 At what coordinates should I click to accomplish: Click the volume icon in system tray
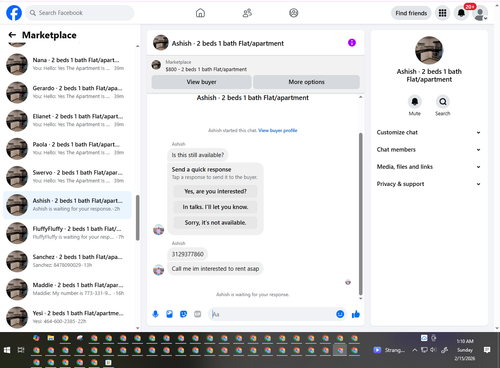433,350
